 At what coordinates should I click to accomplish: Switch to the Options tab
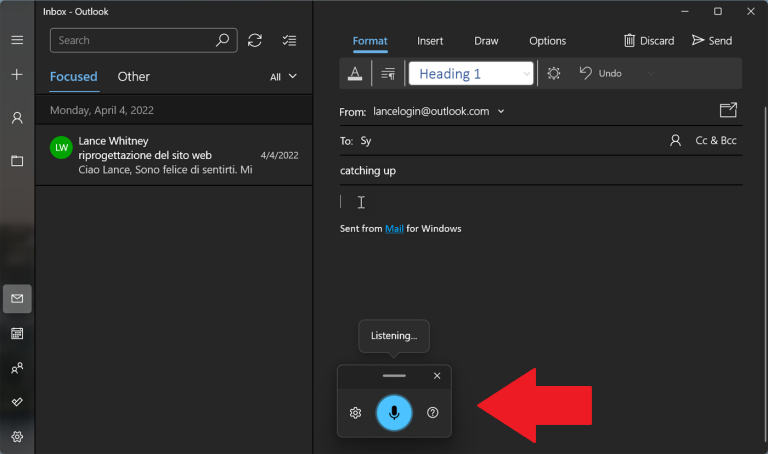coord(547,41)
